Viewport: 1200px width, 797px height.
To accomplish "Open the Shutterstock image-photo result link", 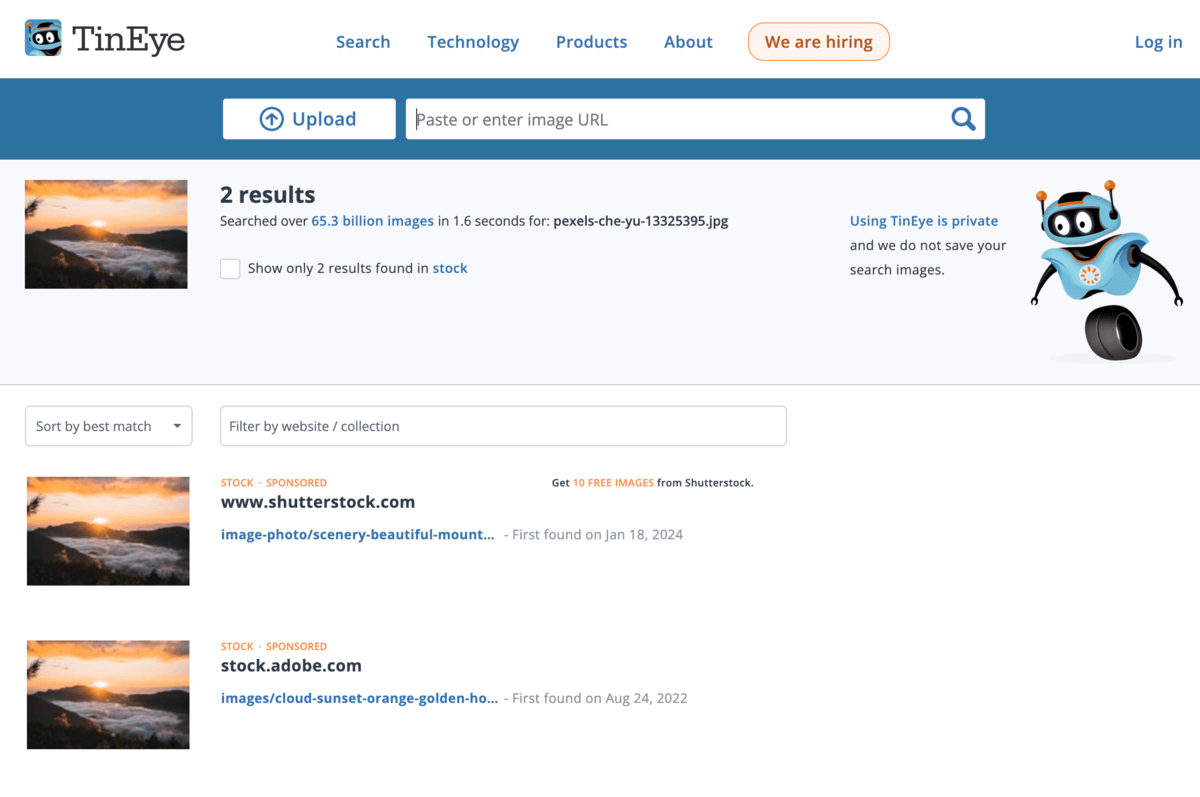I will tap(357, 534).
